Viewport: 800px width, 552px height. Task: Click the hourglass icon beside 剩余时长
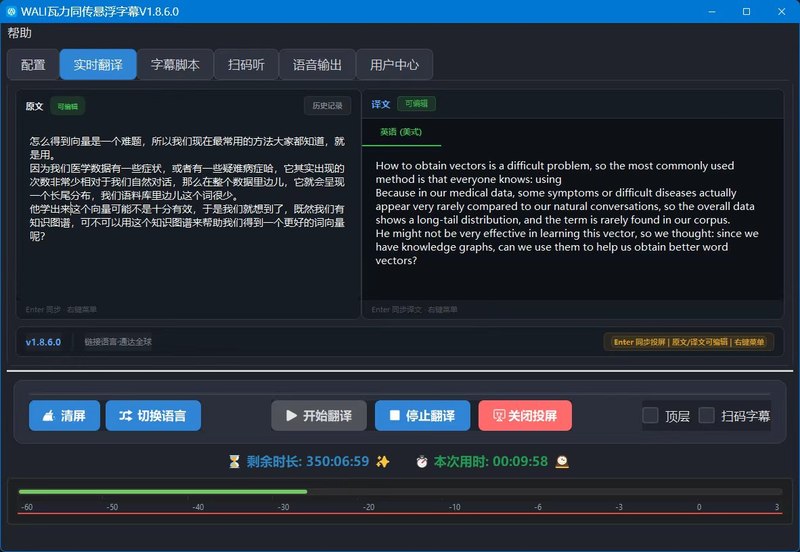tap(234, 462)
